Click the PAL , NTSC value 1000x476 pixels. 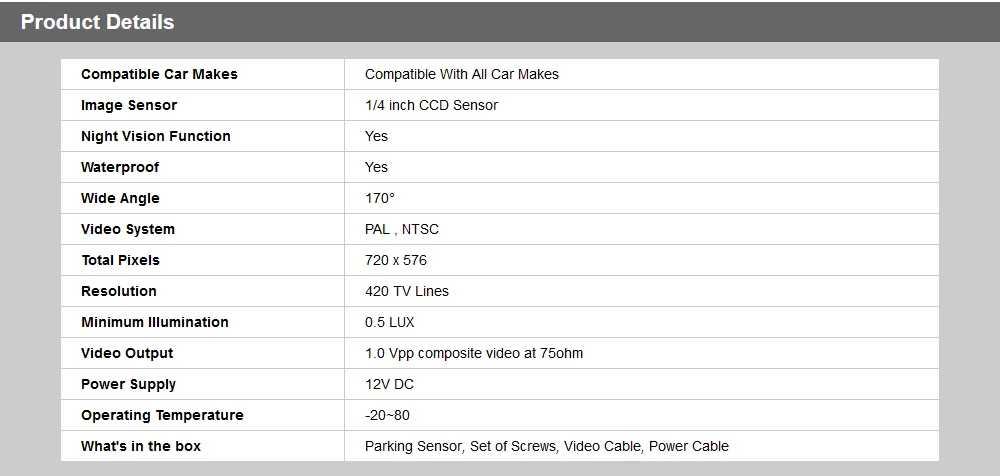402,229
